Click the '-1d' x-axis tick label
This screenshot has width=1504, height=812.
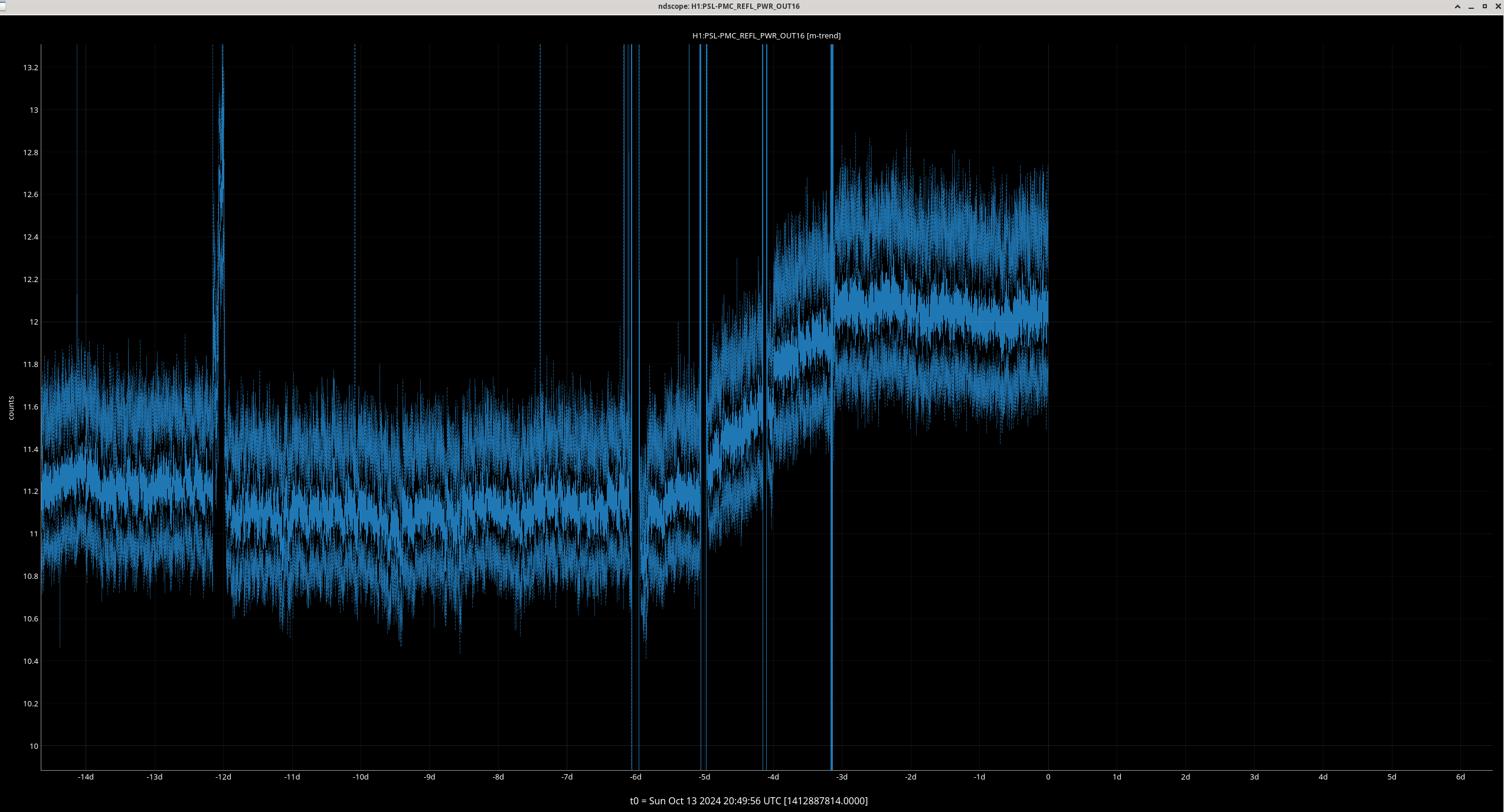[x=979, y=777]
